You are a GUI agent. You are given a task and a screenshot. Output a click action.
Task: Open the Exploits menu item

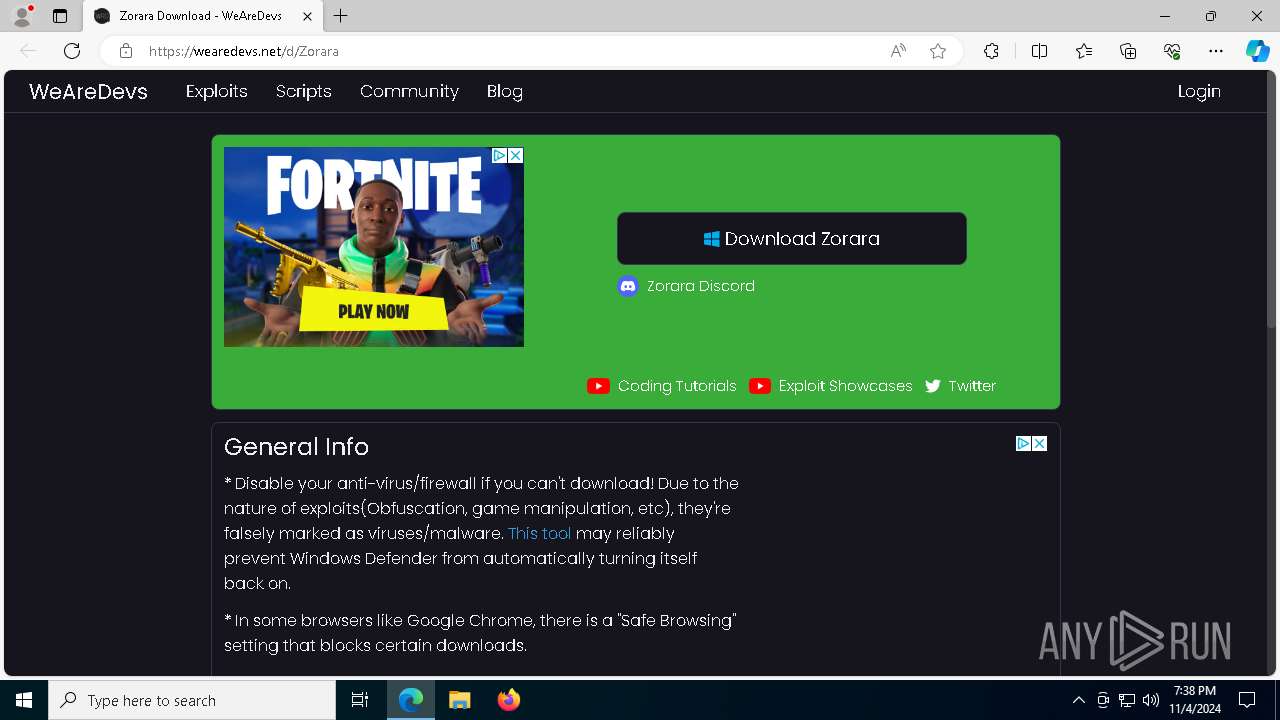click(217, 91)
